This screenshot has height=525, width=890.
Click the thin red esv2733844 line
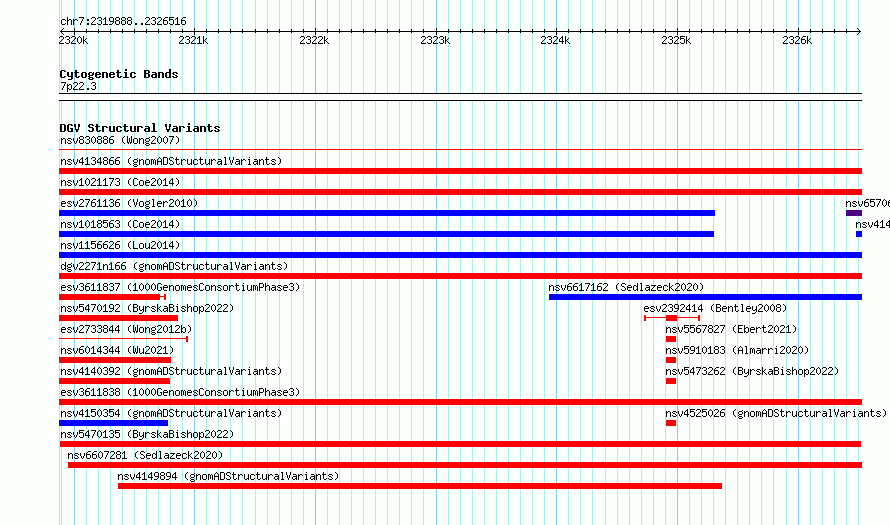coord(123,339)
